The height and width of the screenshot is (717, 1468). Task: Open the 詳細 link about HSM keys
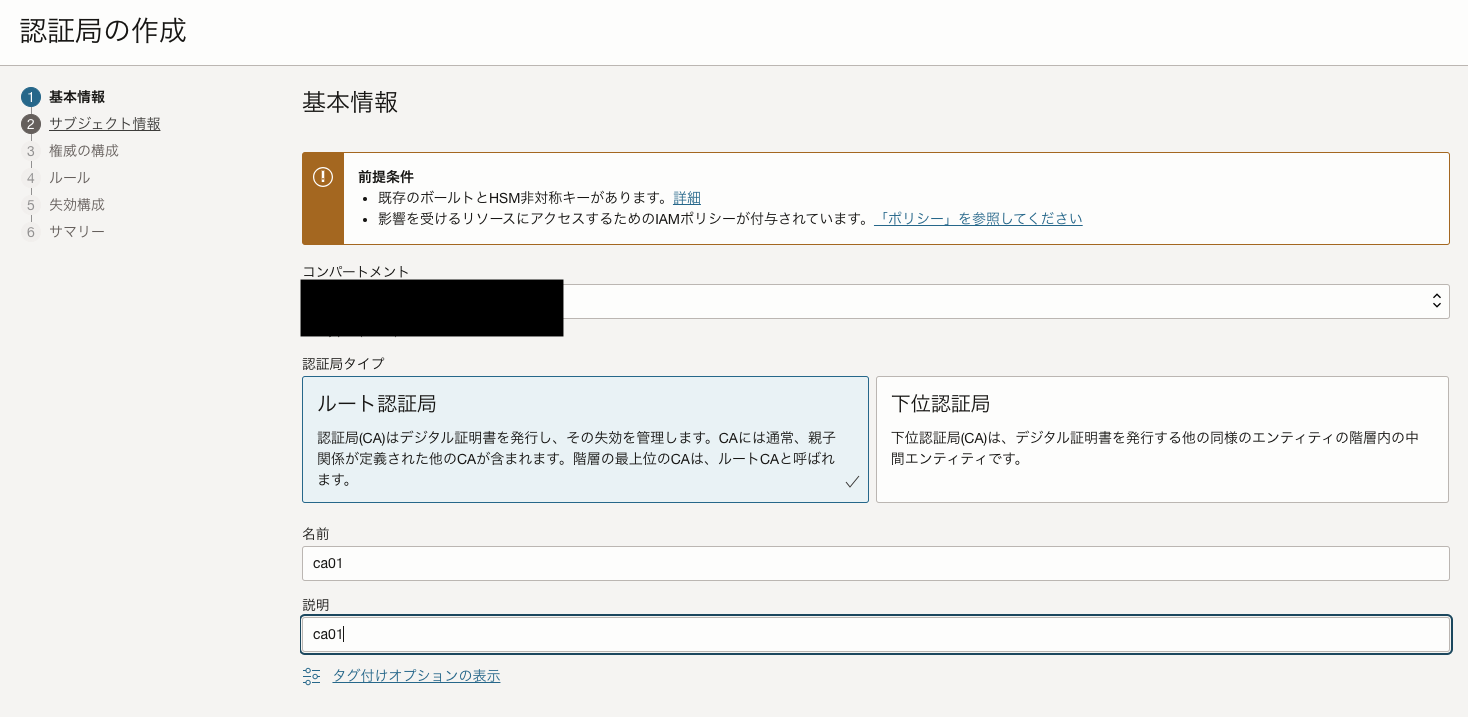687,197
